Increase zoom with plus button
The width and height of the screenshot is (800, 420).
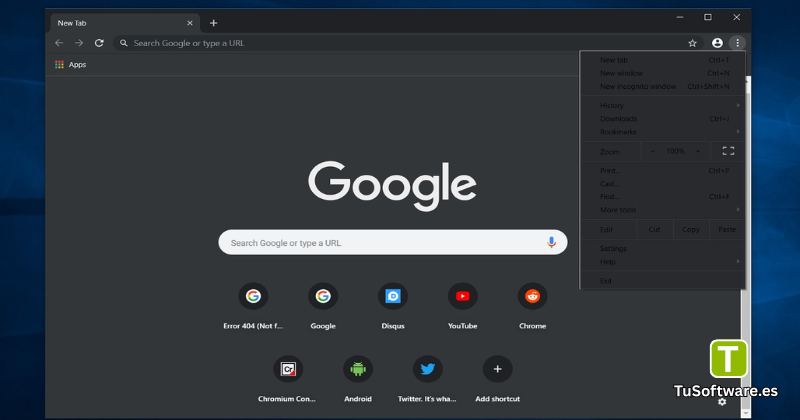(x=698, y=151)
